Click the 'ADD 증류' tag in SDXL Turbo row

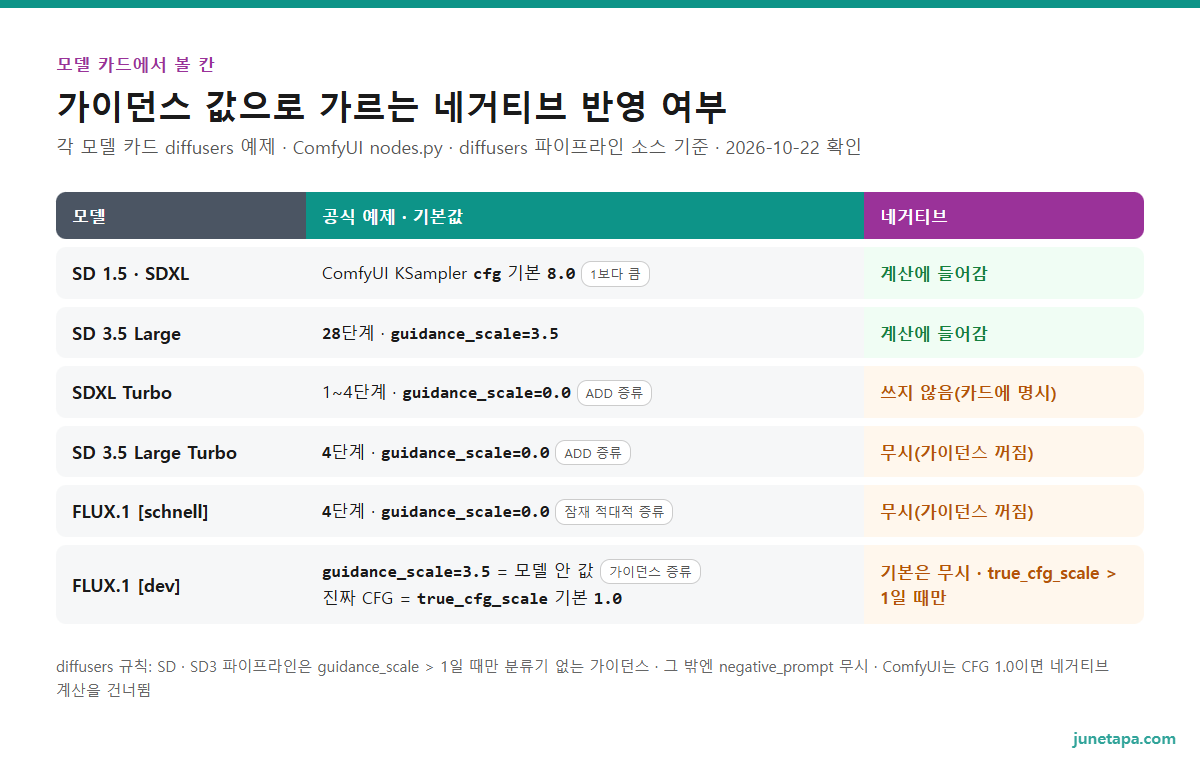pos(614,393)
